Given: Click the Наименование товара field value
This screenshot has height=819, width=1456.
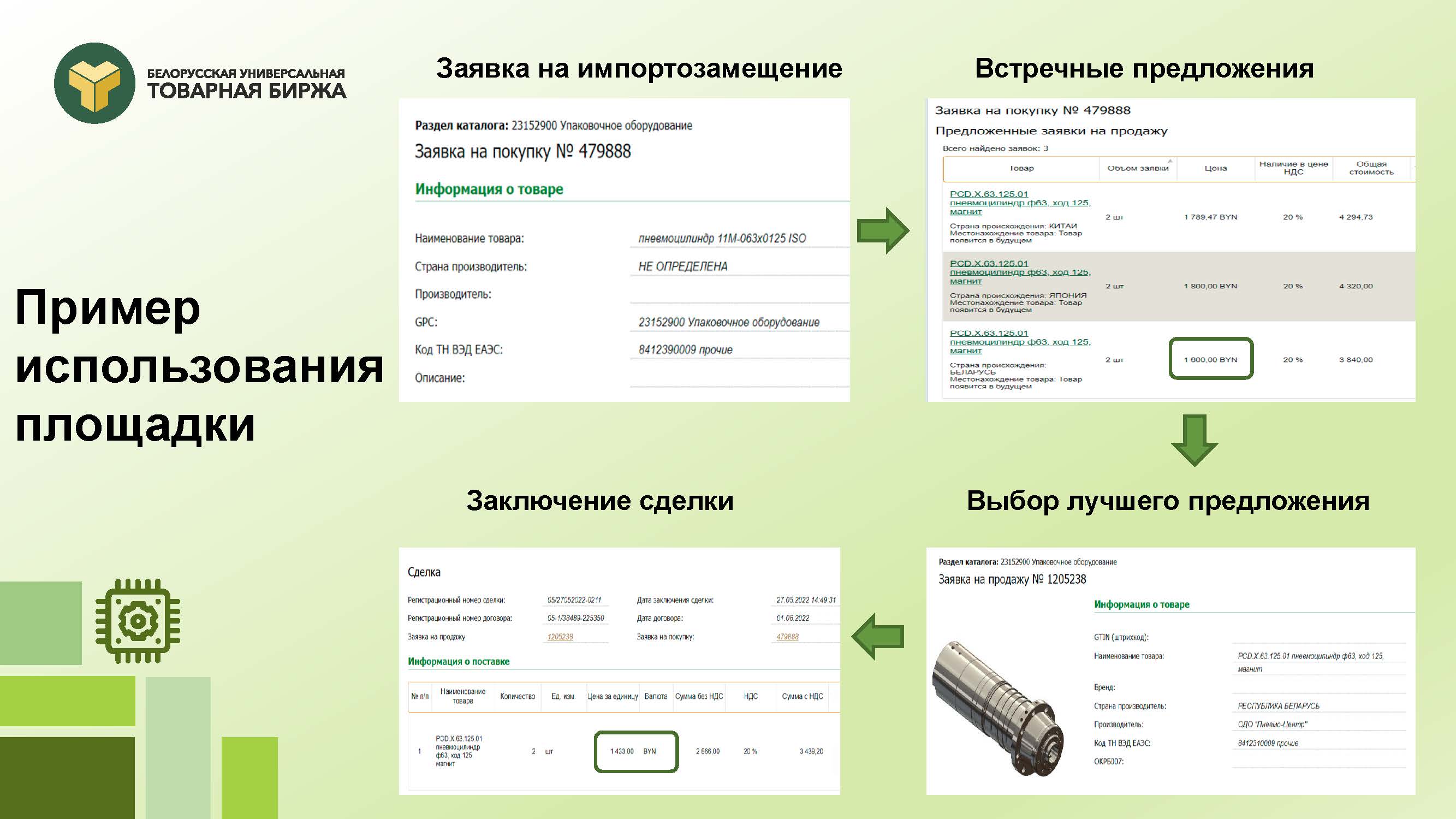Looking at the screenshot, I should 722,239.
